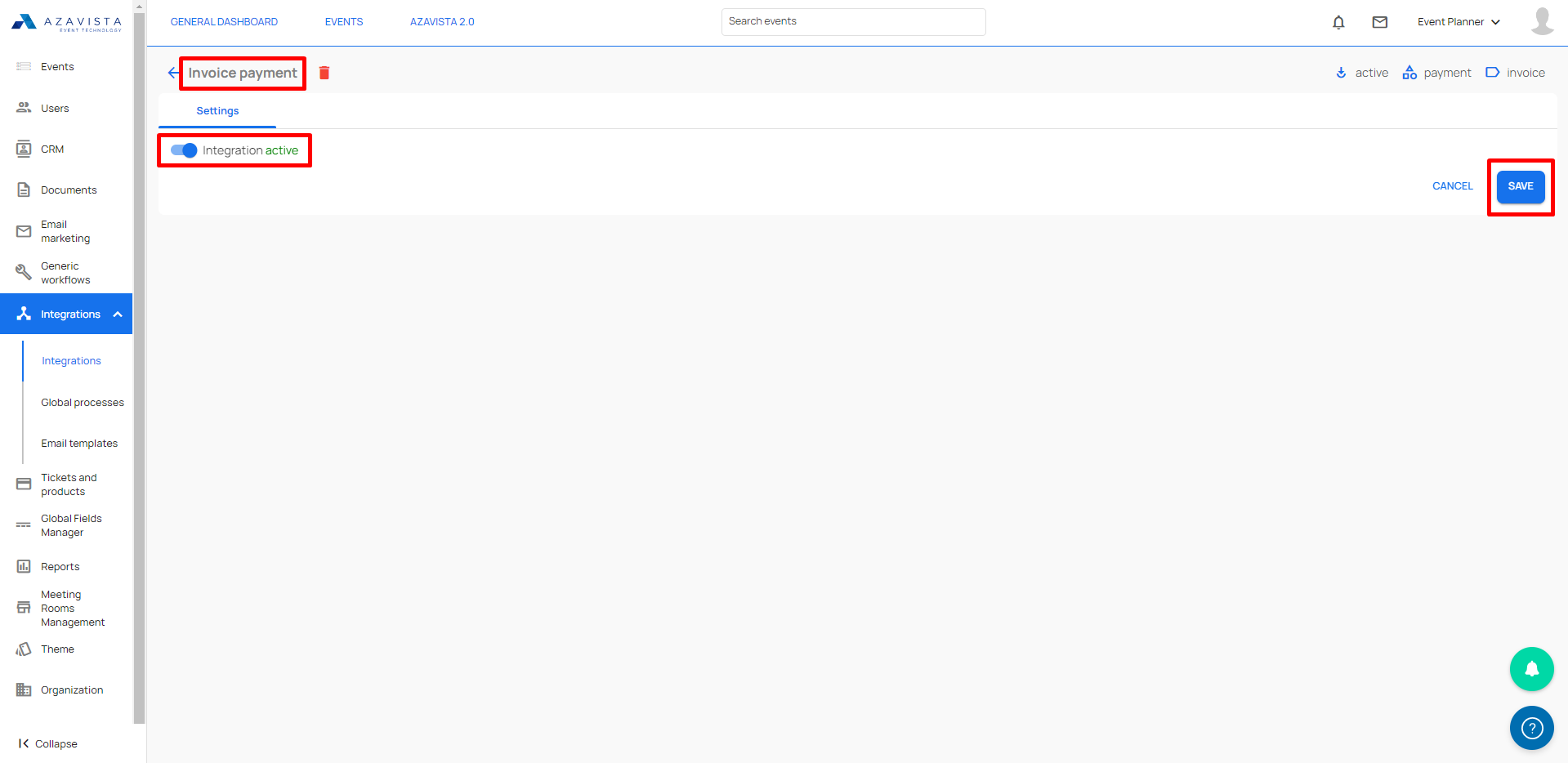Delete integration with red trash icon
The width and height of the screenshot is (1568, 763).
[x=324, y=73]
